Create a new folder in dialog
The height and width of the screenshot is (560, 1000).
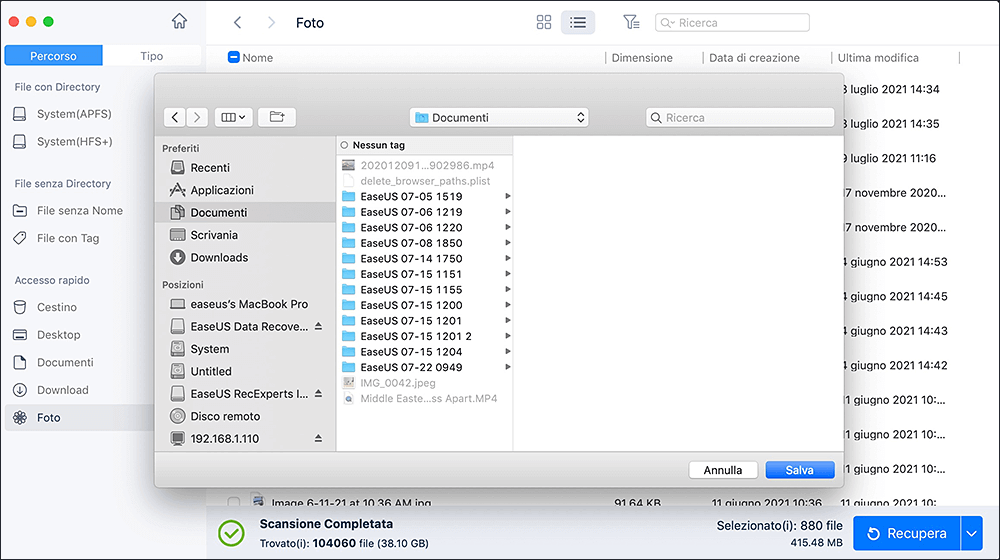(x=277, y=117)
